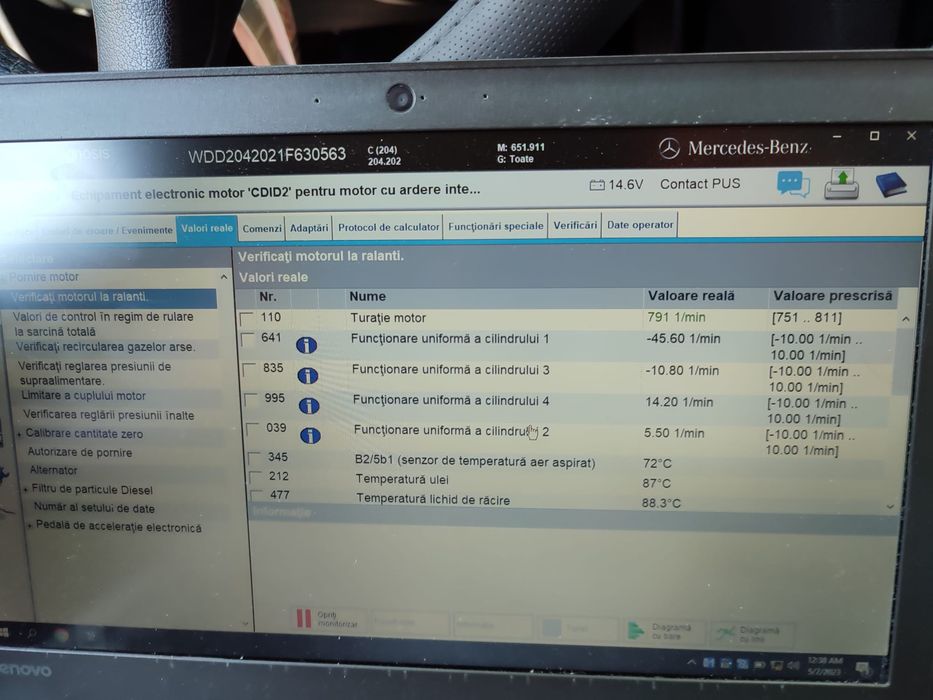Select Număr al setului de date
This screenshot has width=933, height=700.
(x=94, y=508)
